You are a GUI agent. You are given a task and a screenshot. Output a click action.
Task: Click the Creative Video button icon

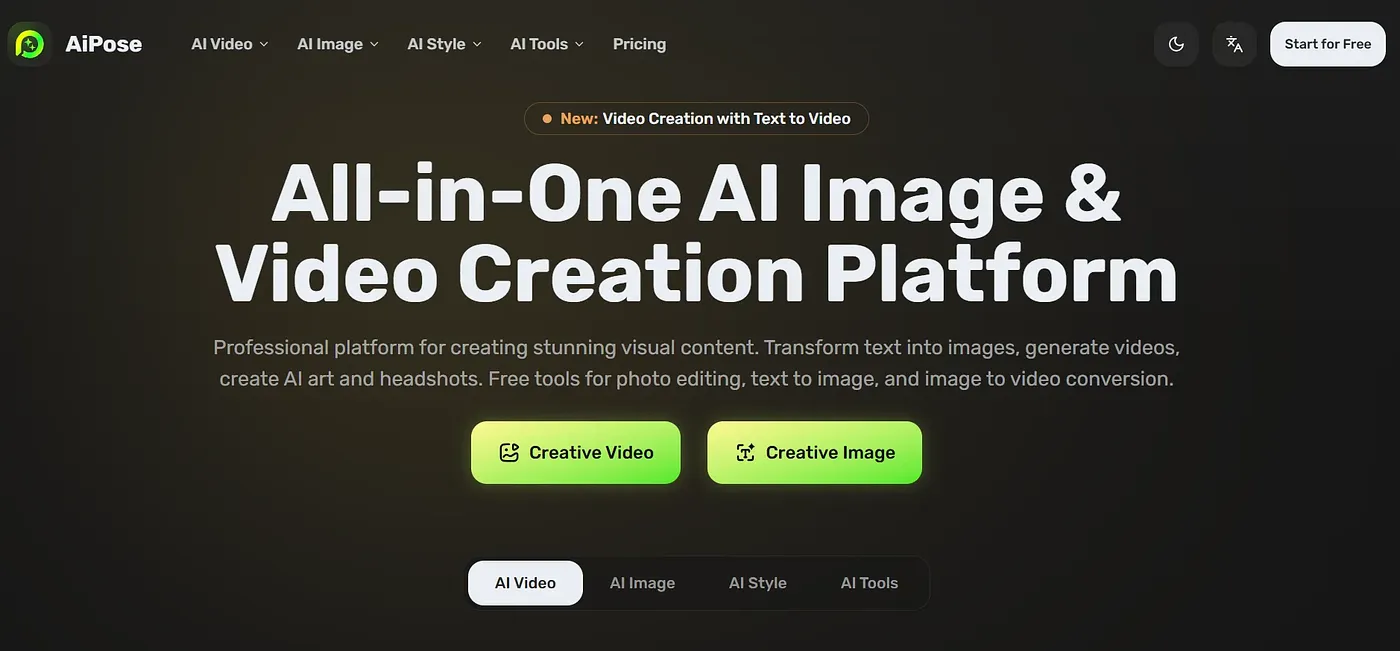coord(510,453)
